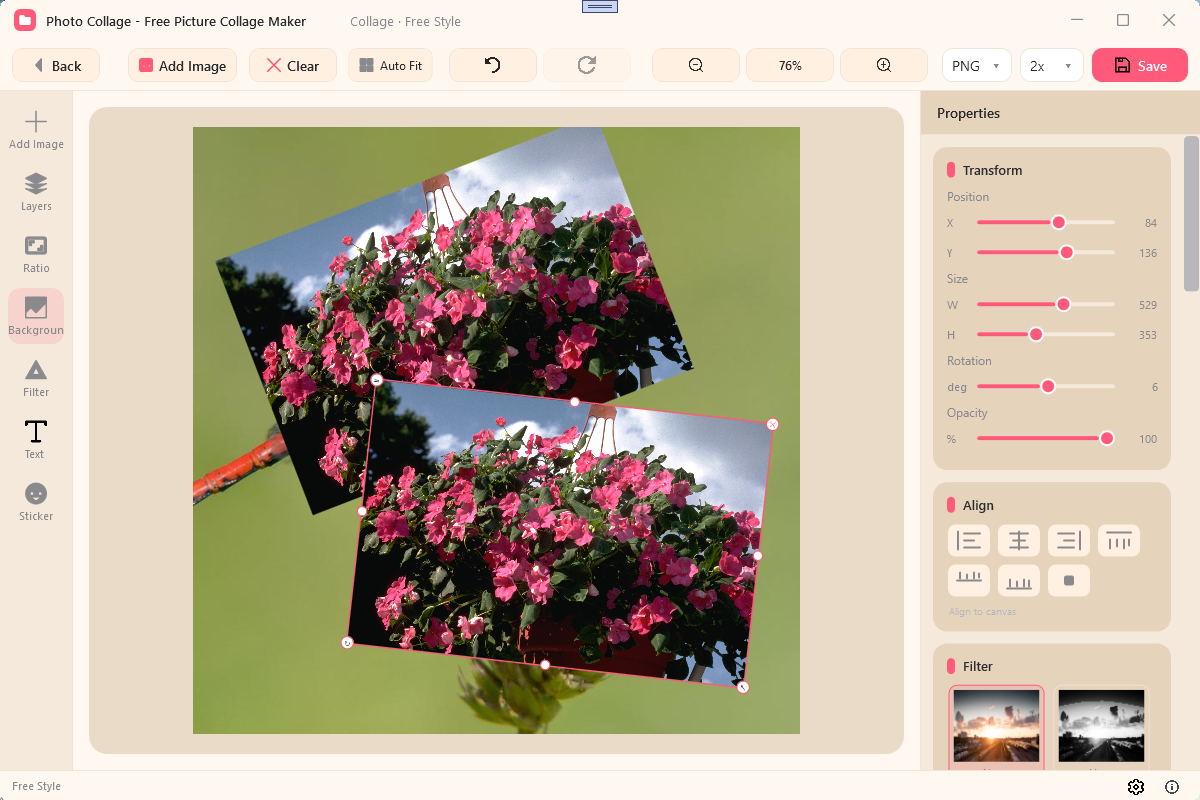Adjust the Position X slider
This screenshot has width=1200, height=800.
click(x=1045, y=223)
